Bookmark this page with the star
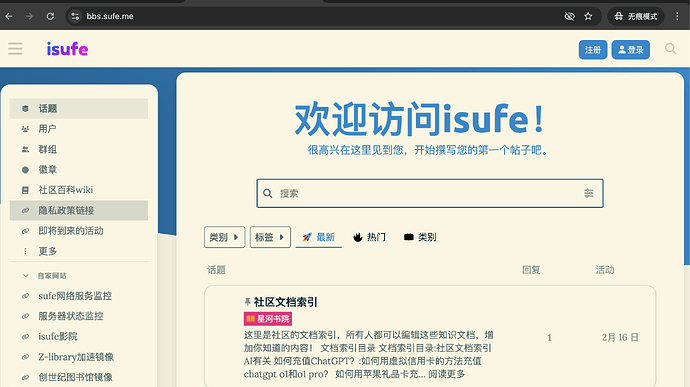This screenshot has width=690, height=387. coord(588,16)
